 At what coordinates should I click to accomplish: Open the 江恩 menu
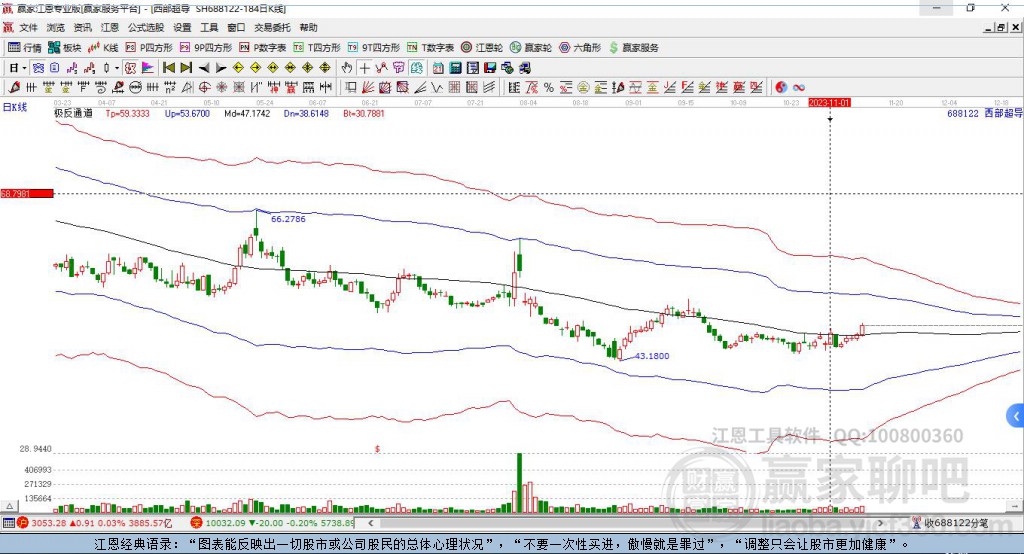(110, 27)
